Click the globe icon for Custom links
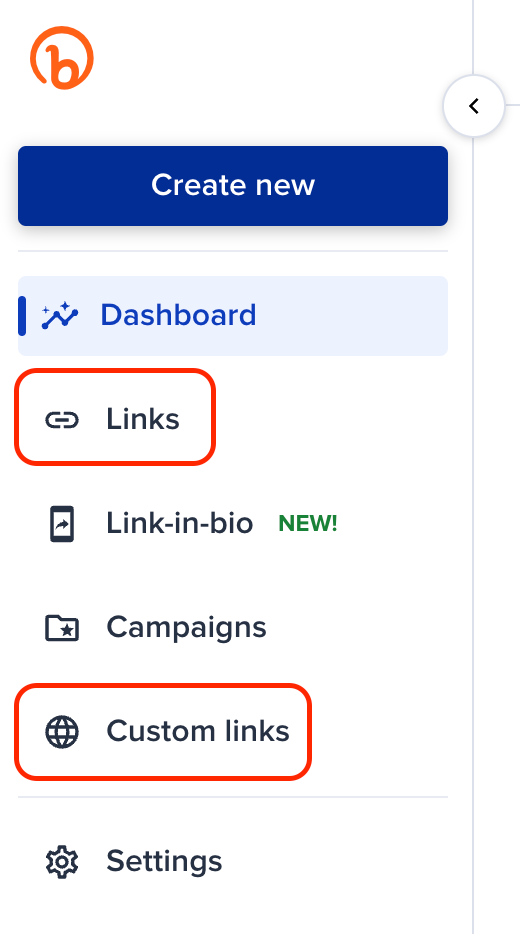This screenshot has height=934, width=520. [x=62, y=731]
